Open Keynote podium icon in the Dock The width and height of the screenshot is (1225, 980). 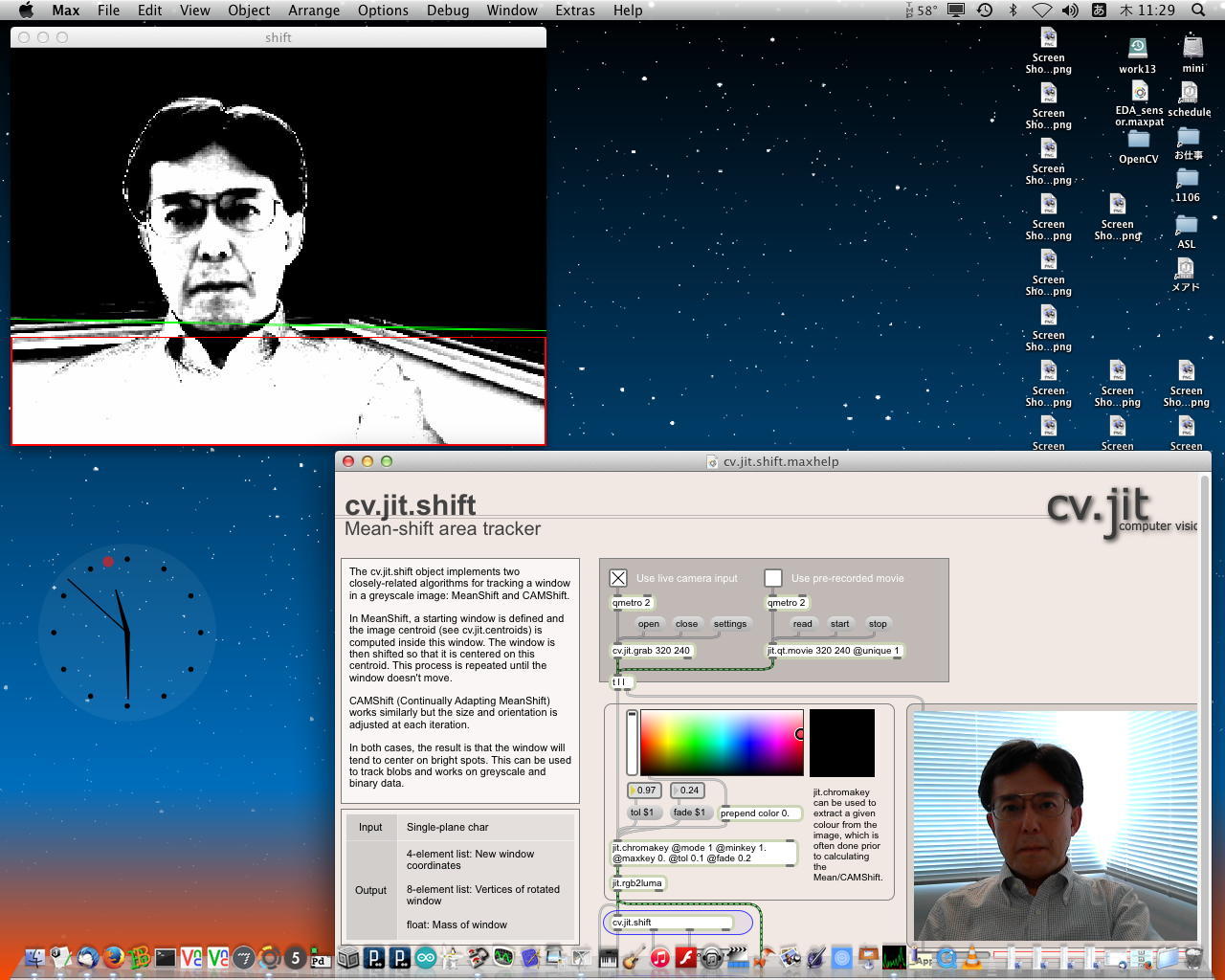[868, 957]
